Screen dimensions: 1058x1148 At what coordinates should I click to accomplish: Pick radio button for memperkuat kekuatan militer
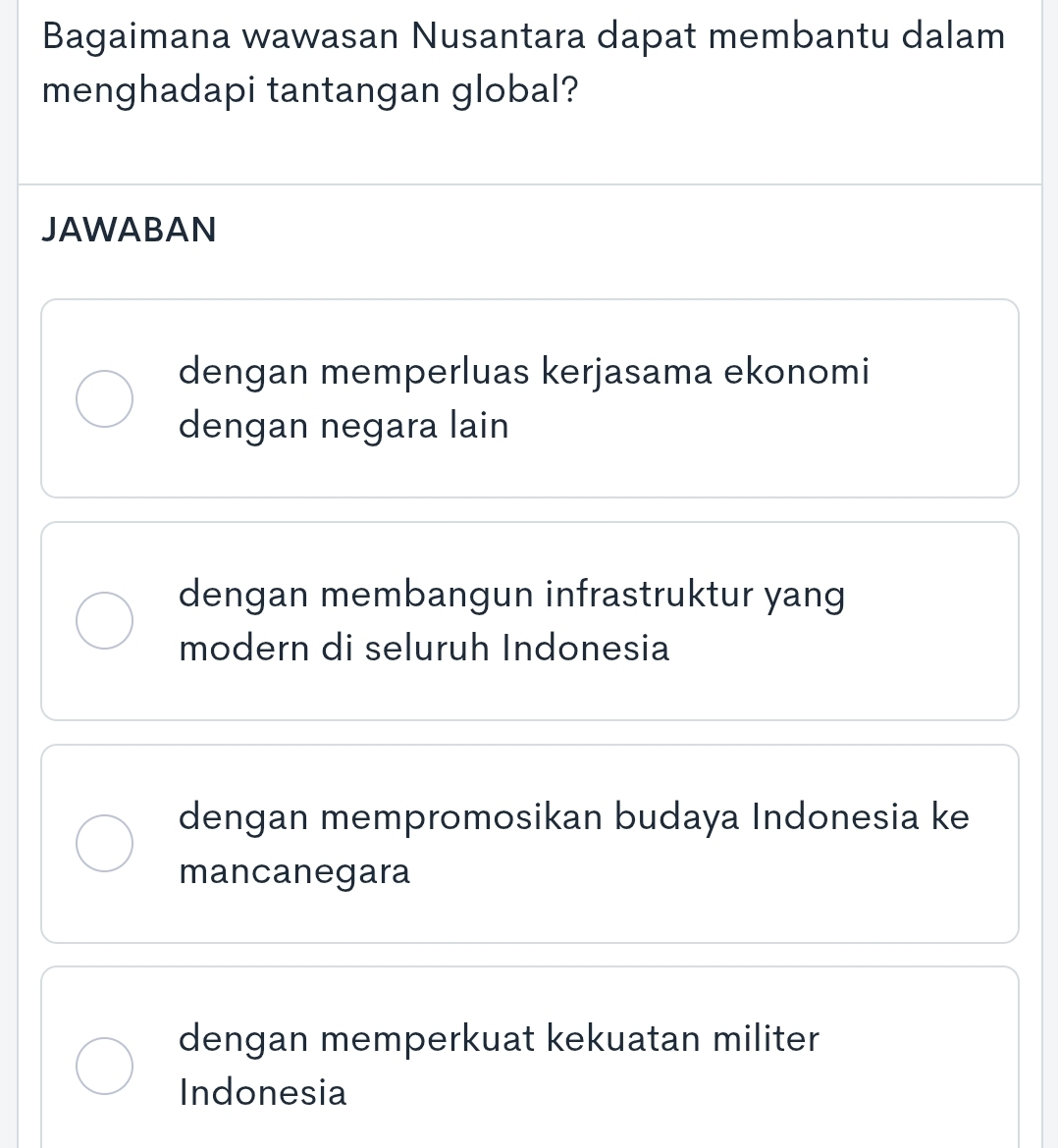(x=105, y=1066)
